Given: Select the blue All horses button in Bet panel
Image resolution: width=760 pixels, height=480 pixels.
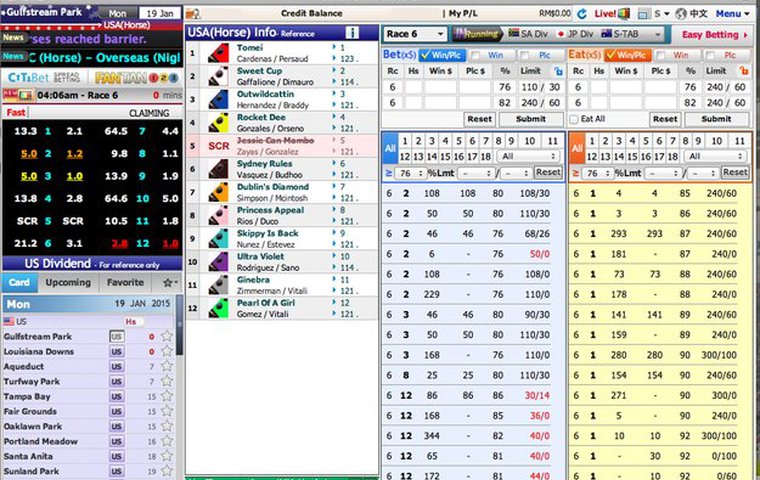Looking at the screenshot, I should pyautogui.click(x=390, y=148).
